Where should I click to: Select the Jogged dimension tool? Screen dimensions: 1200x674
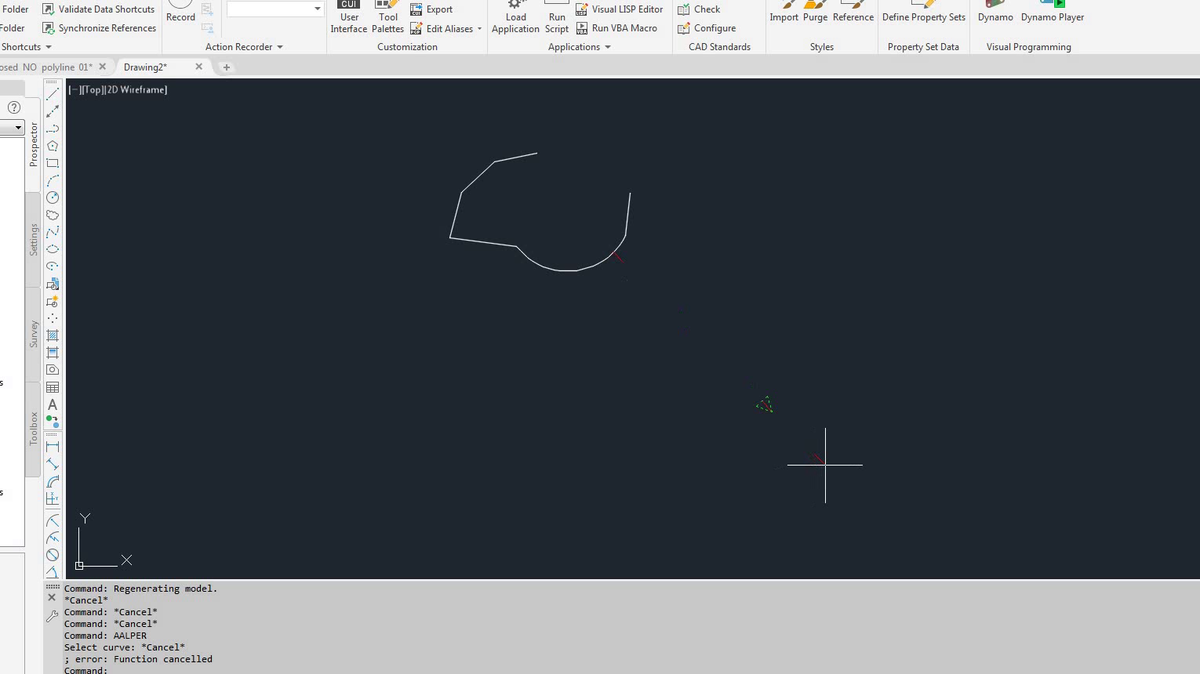pyautogui.click(x=53, y=537)
